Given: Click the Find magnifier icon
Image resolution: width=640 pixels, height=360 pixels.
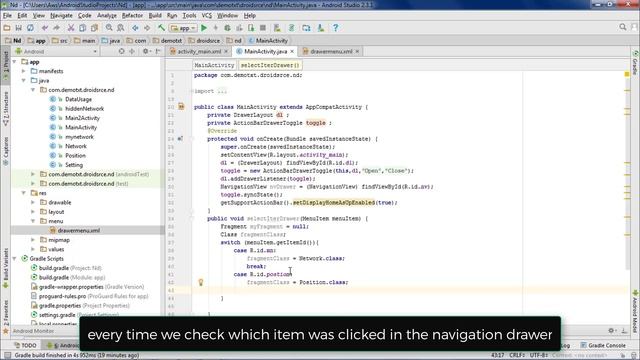Looking at the screenshot, I should click(x=109, y=28).
